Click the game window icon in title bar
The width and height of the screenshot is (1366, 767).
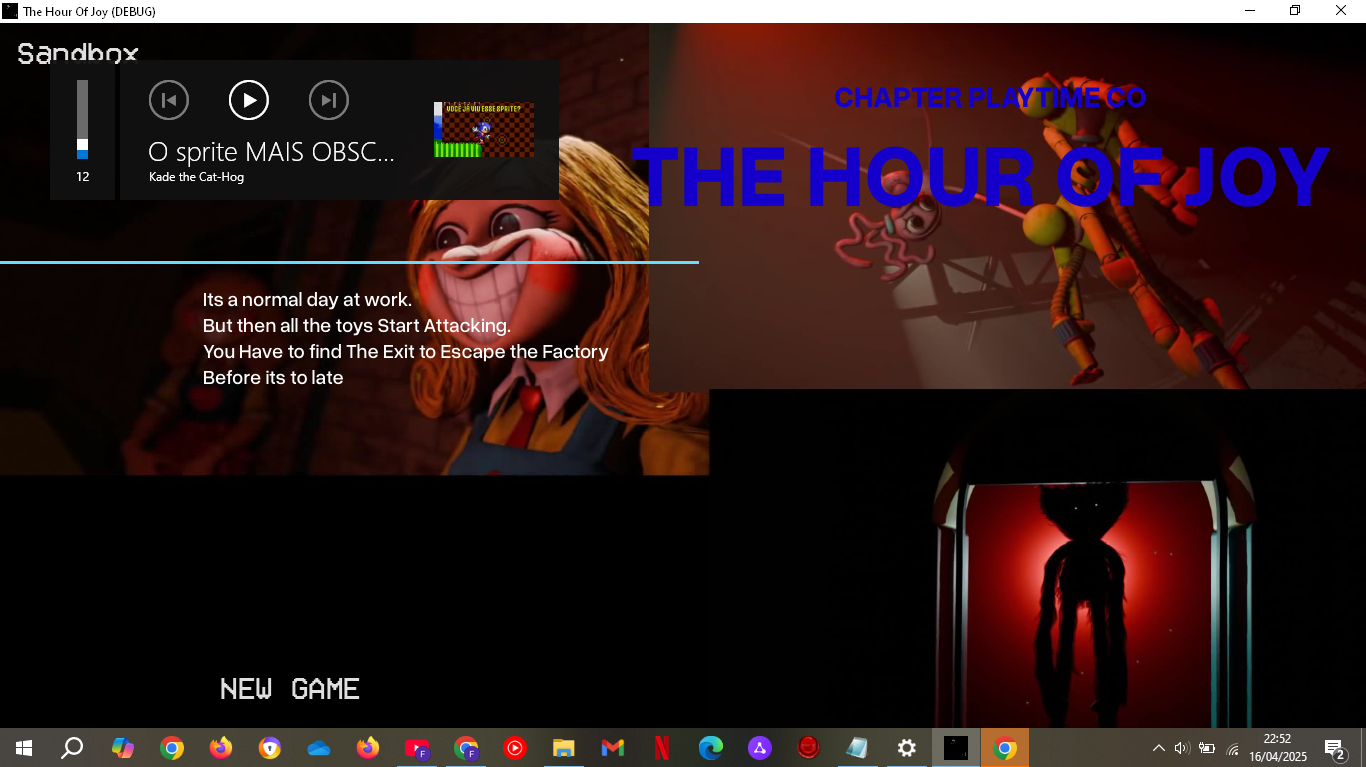click(10, 11)
